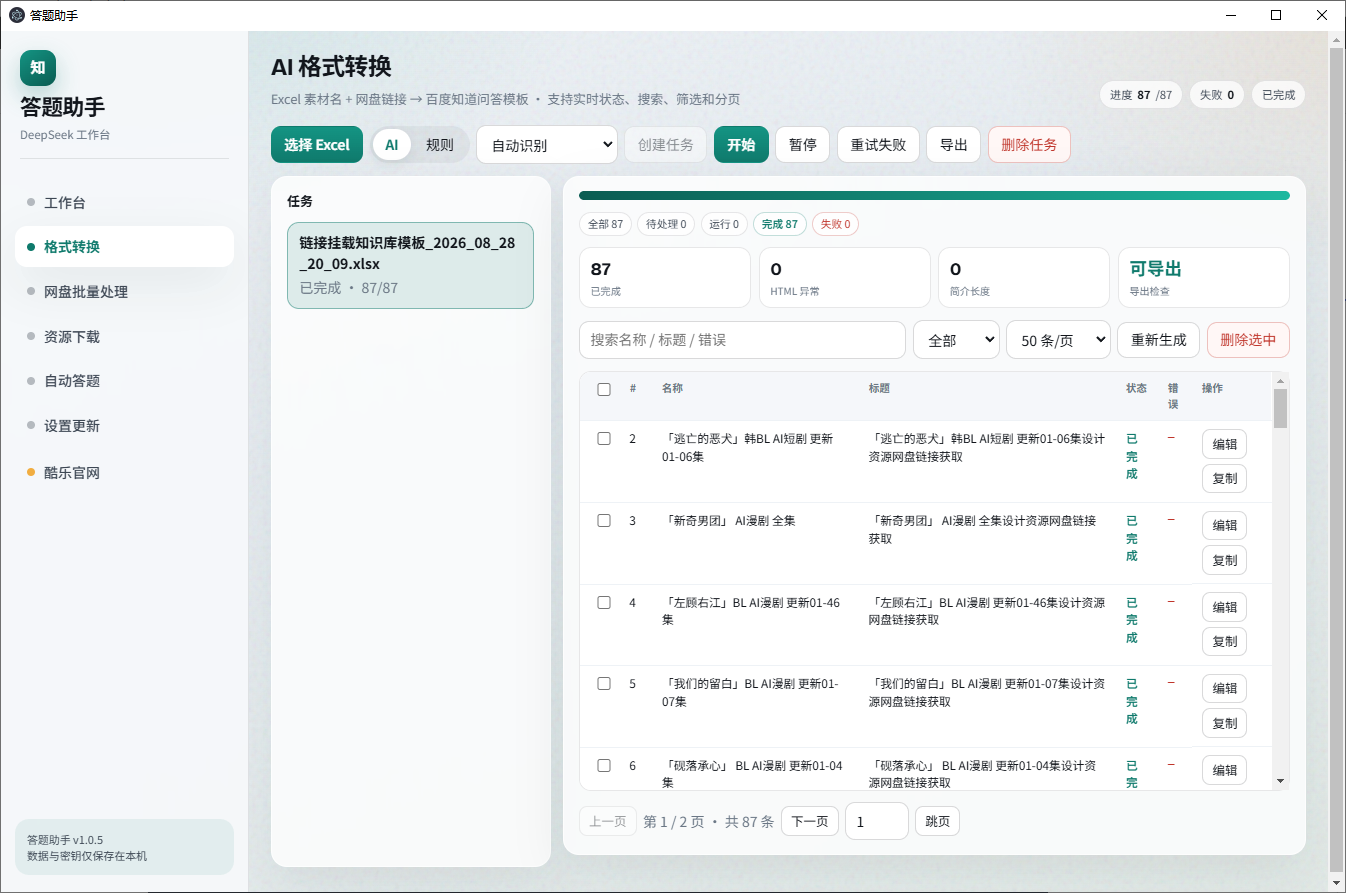This screenshot has height=893, width=1346.
Task: Click the 搜索名称 / 标题 / 错误 search field
Action: click(742, 340)
